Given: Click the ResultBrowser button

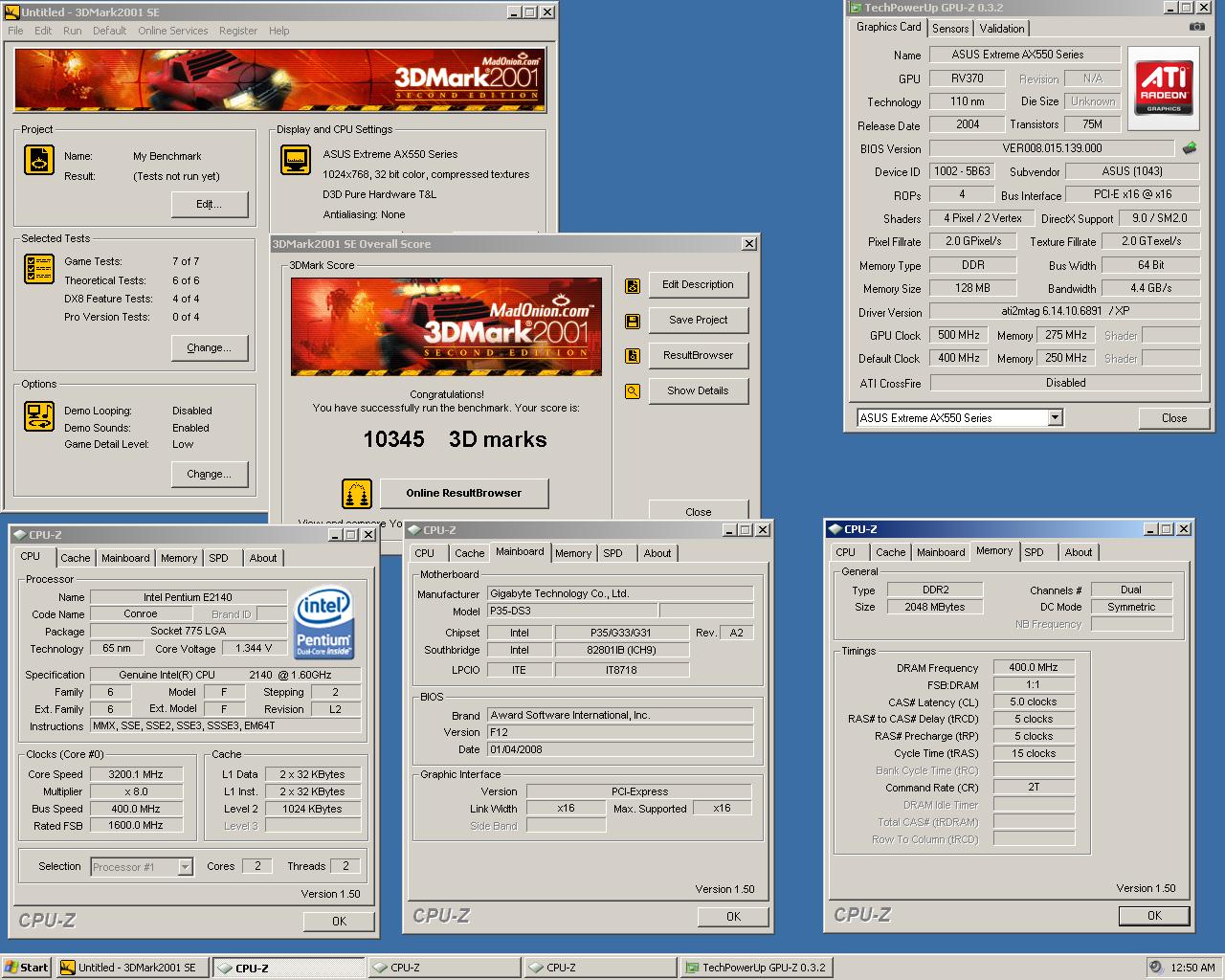Looking at the screenshot, I should 698,356.
